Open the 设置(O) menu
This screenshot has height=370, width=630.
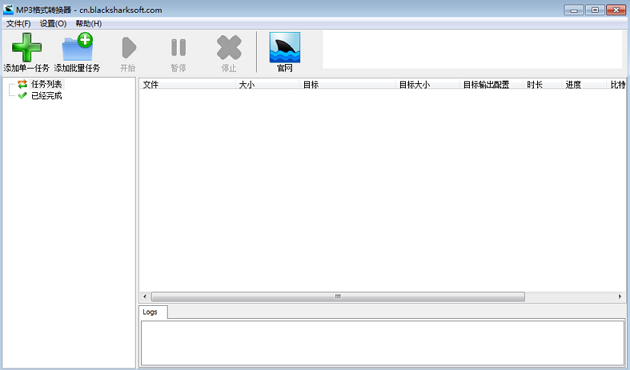coord(53,24)
